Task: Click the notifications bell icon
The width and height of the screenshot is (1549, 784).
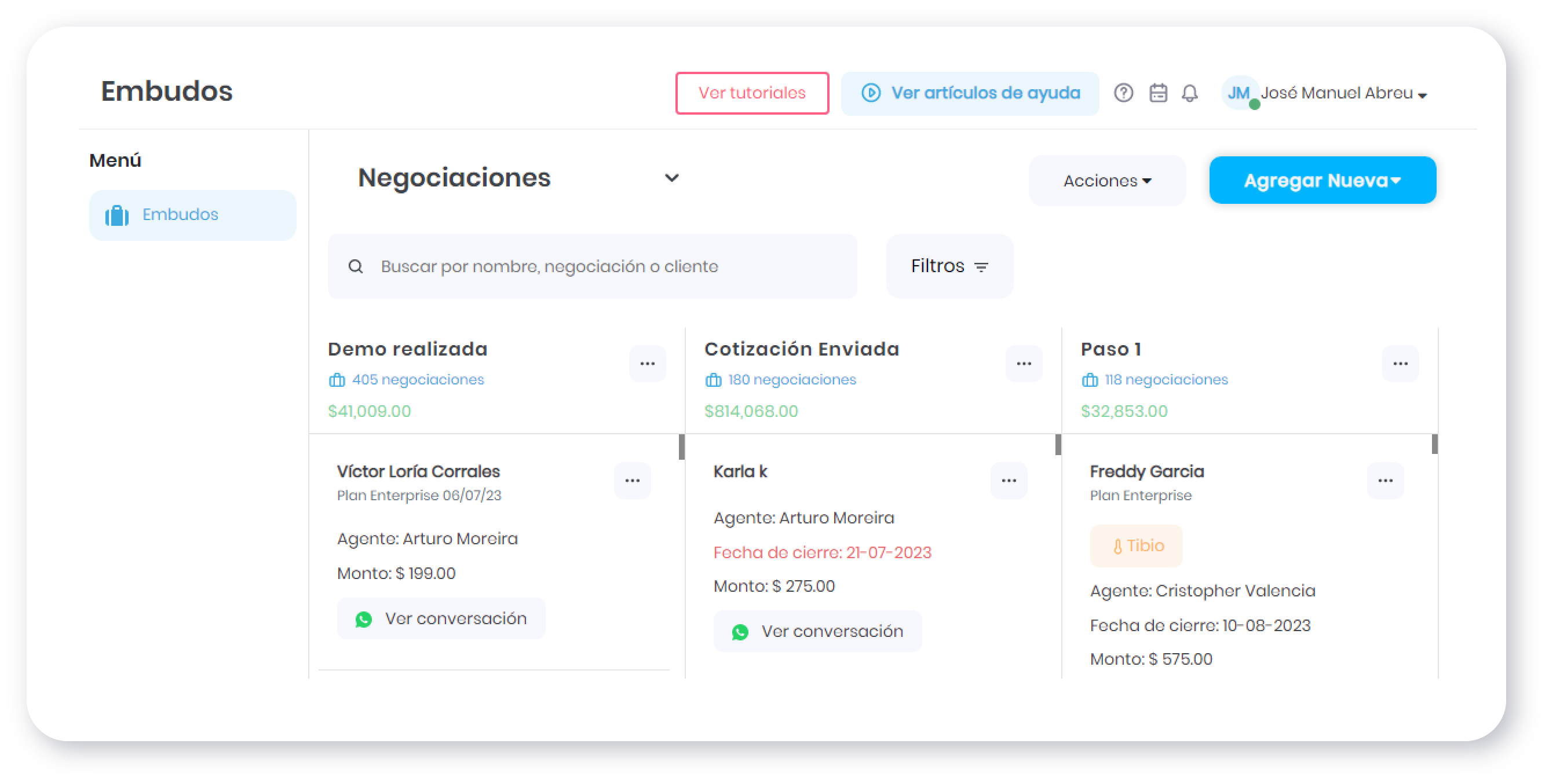Action: [x=1189, y=93]
